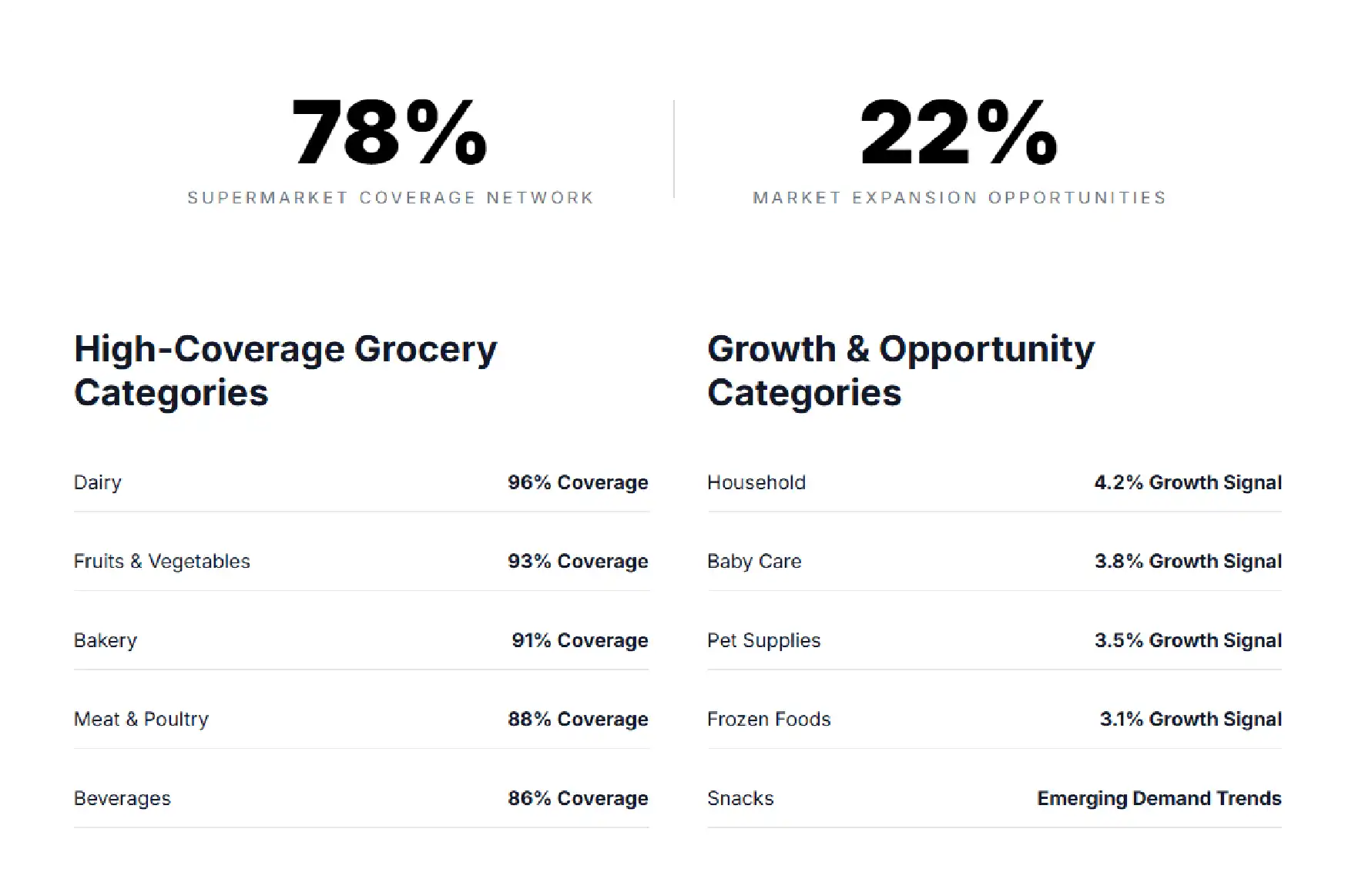Select the Dairy category row
1355x896 pixels.
361,482
